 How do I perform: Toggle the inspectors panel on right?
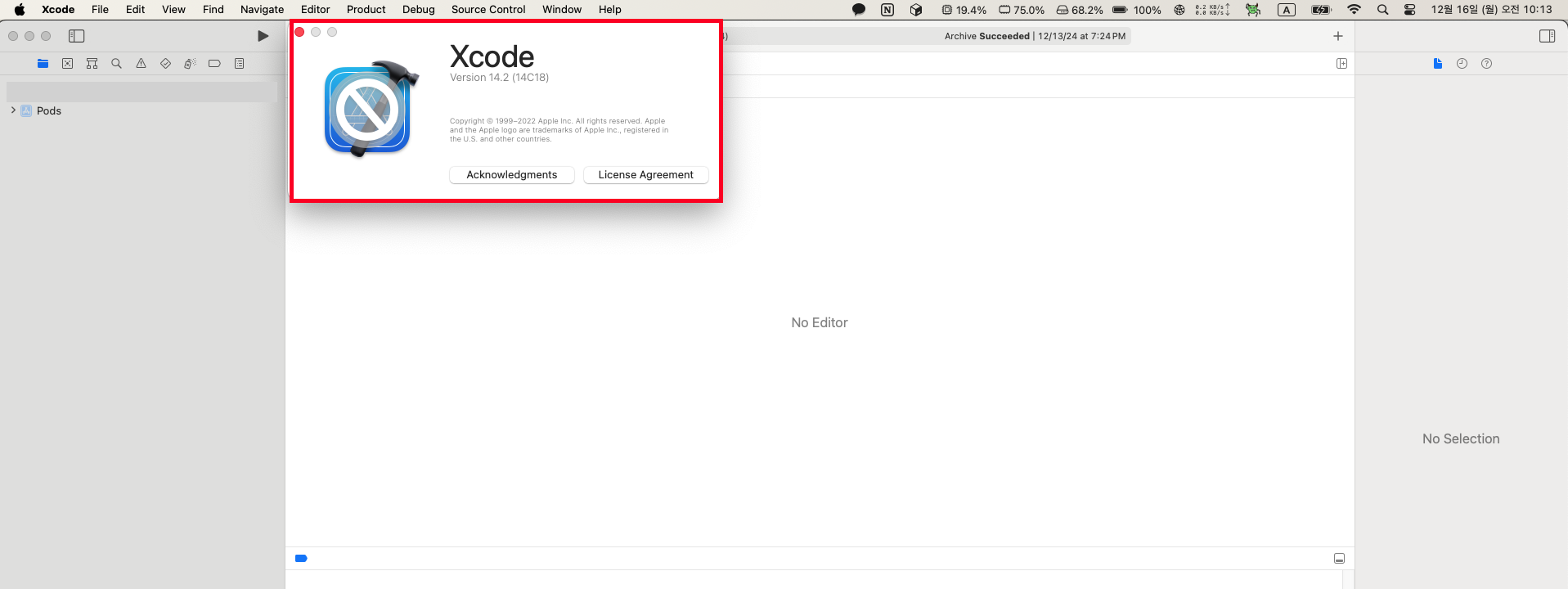point(1547,36)
